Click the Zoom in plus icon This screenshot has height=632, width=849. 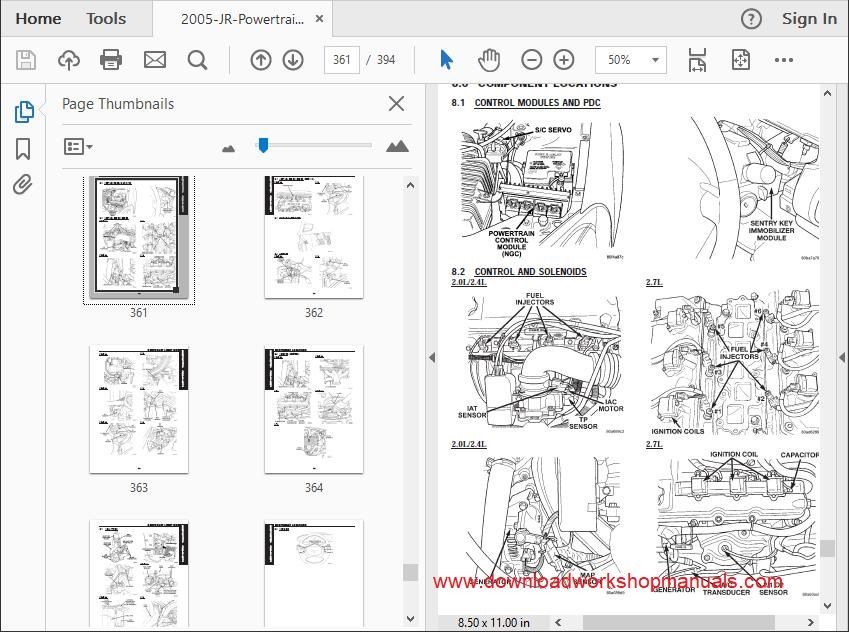point(564,60)
